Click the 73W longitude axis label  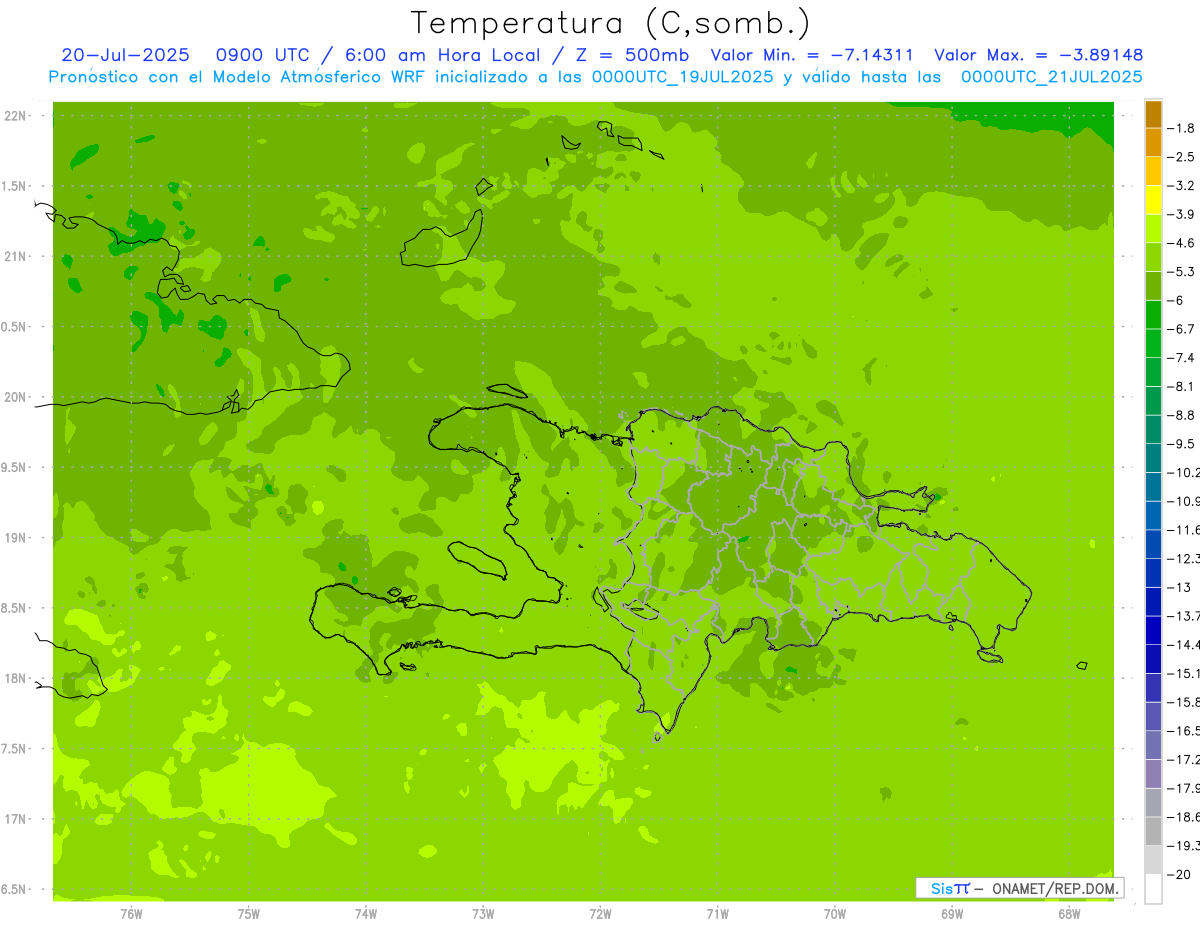tap(483, 914)
